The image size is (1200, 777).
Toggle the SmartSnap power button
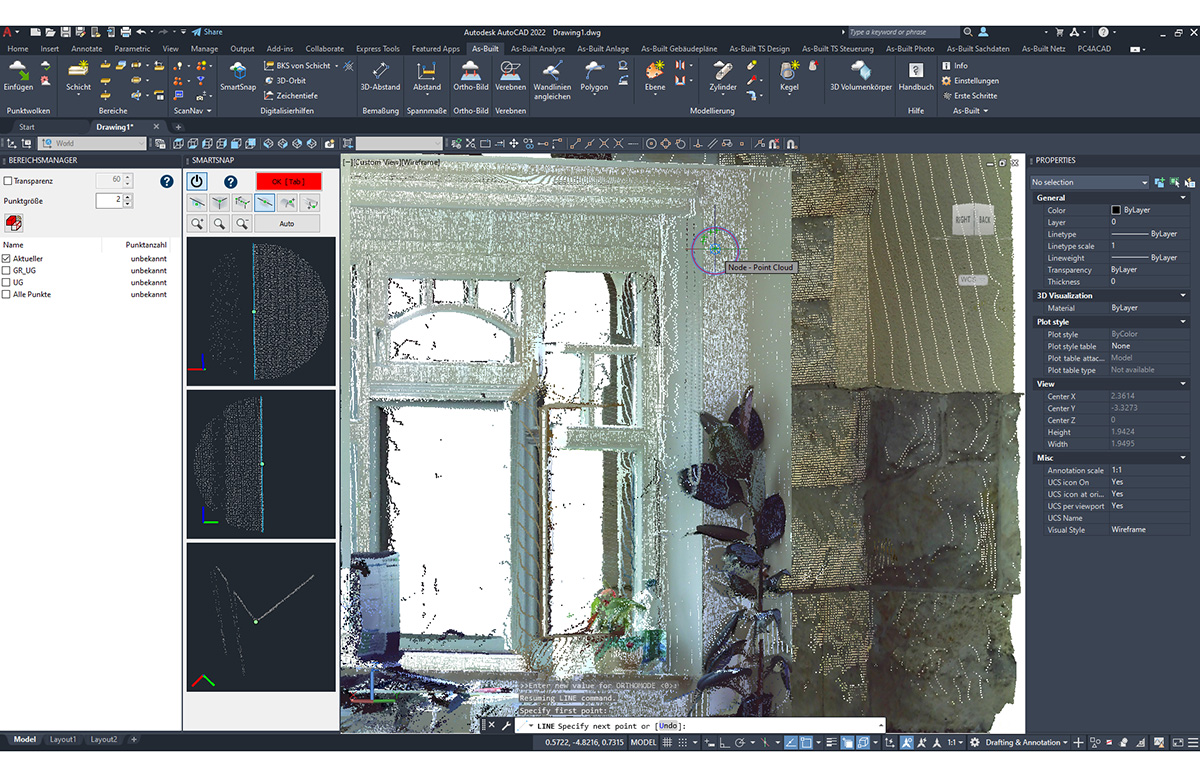[x=196, y=181]
